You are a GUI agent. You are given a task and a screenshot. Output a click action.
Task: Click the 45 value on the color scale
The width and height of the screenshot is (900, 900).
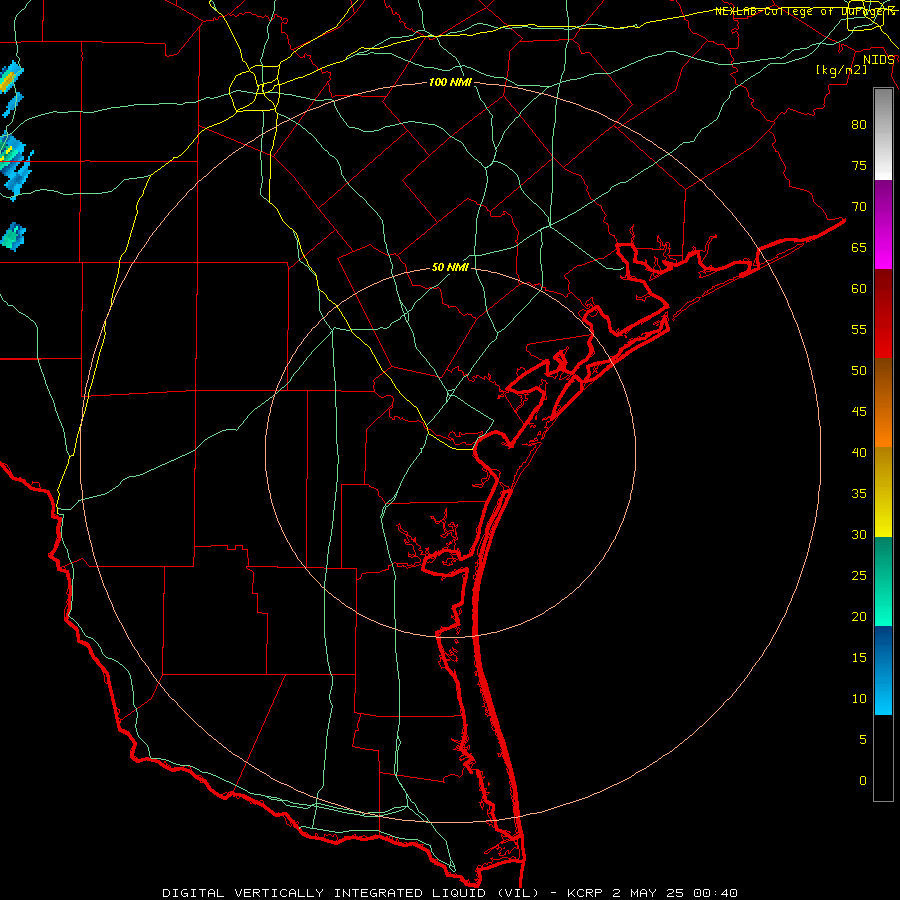[859, 412]
